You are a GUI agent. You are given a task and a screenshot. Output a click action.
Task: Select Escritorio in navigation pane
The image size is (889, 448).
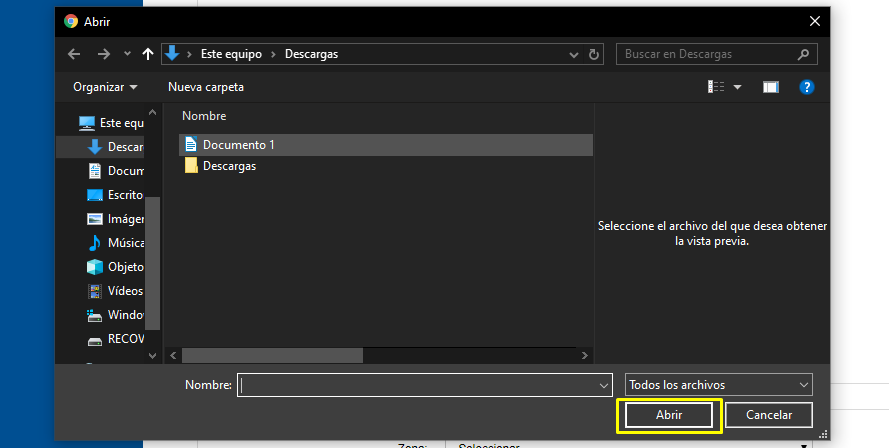[x=124, y=195]
